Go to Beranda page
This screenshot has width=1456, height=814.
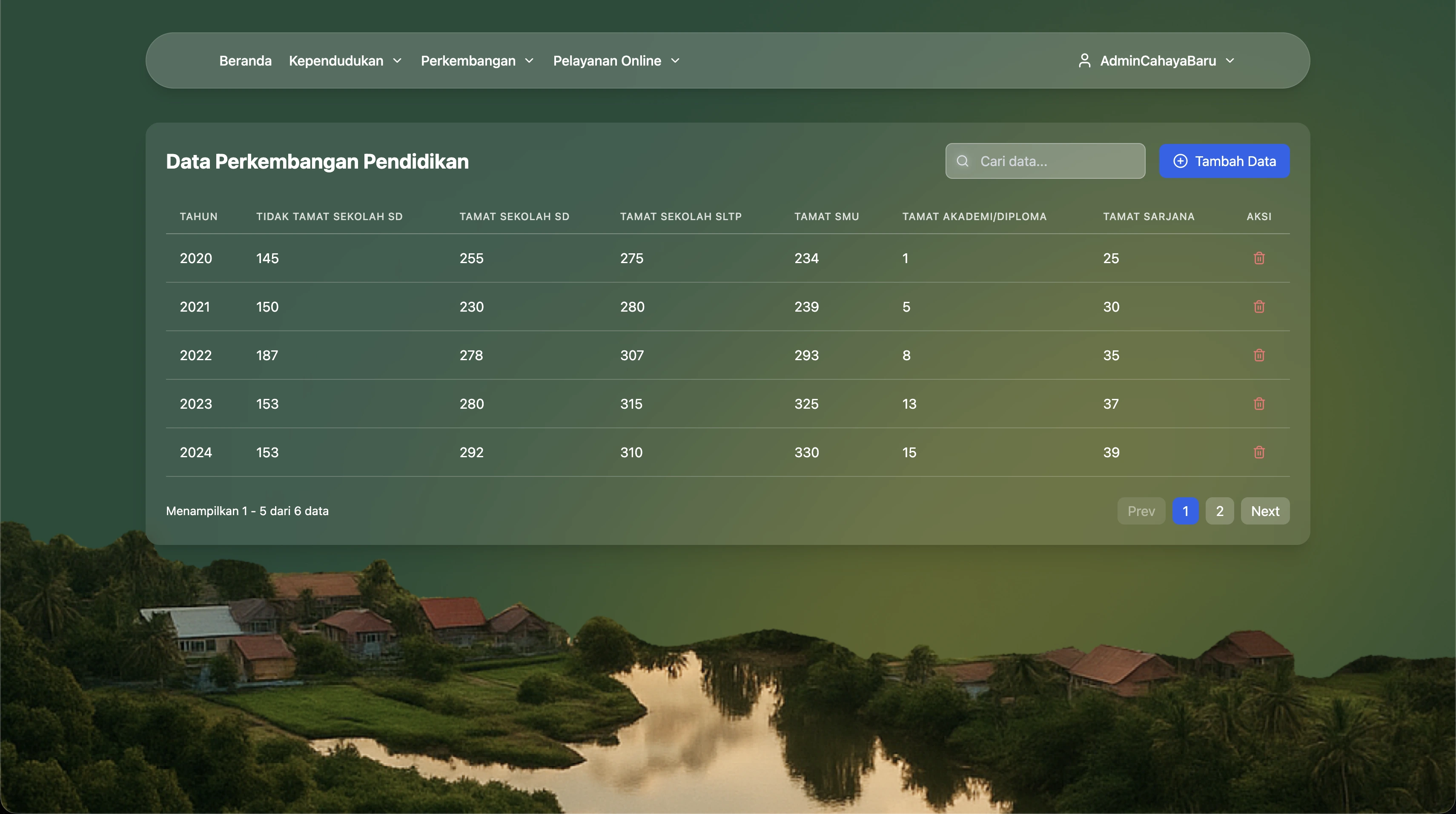pyautogui.click(x=245, y=60)
